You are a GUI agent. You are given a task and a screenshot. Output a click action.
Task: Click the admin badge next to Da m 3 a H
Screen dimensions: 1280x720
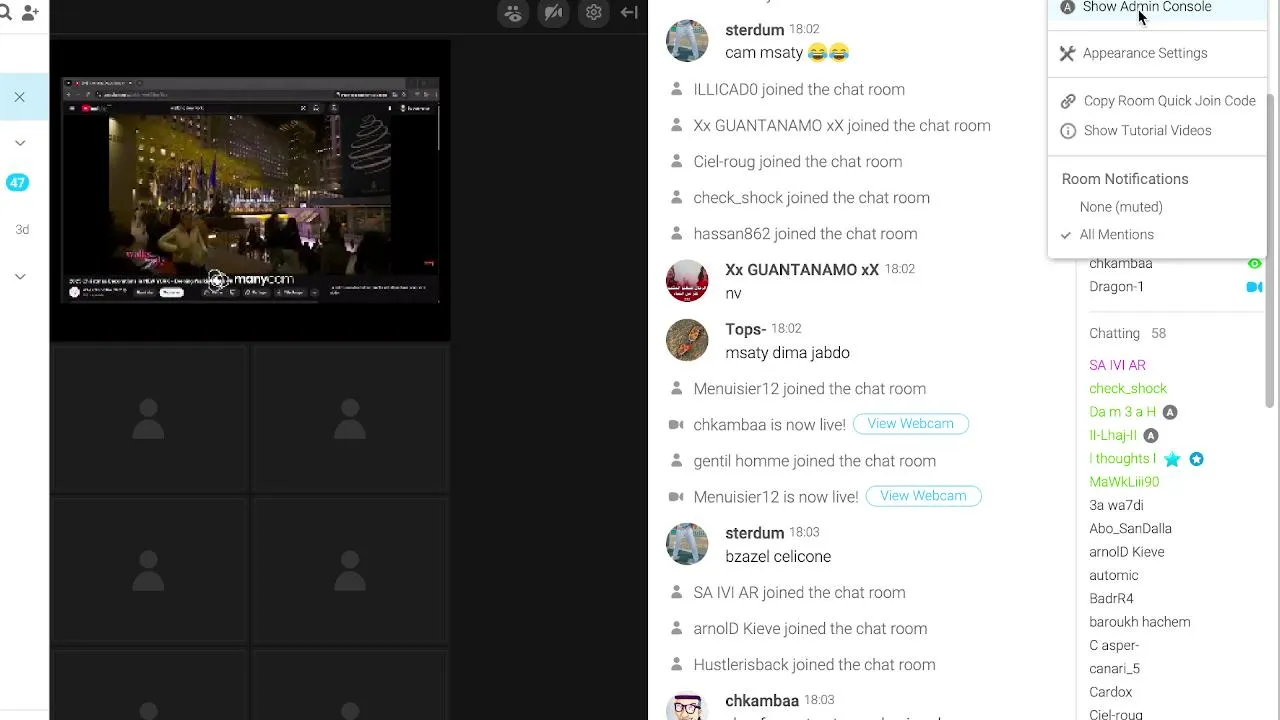1170,412
